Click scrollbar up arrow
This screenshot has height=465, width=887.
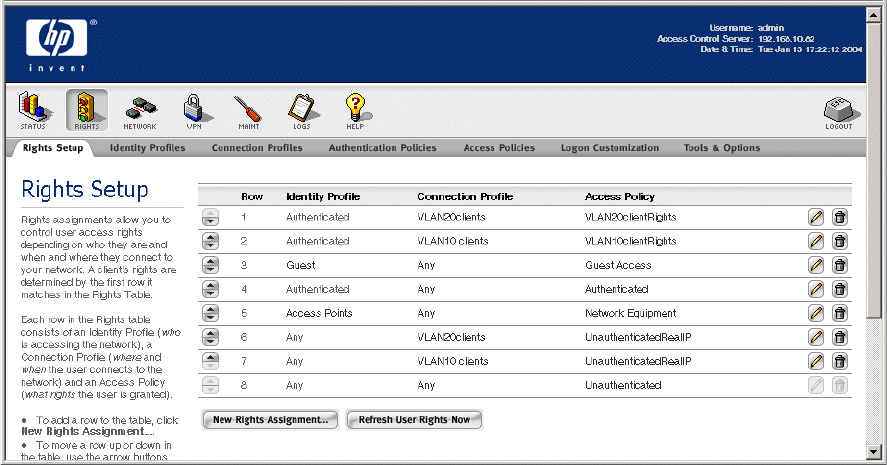click(x=873, y=15)
